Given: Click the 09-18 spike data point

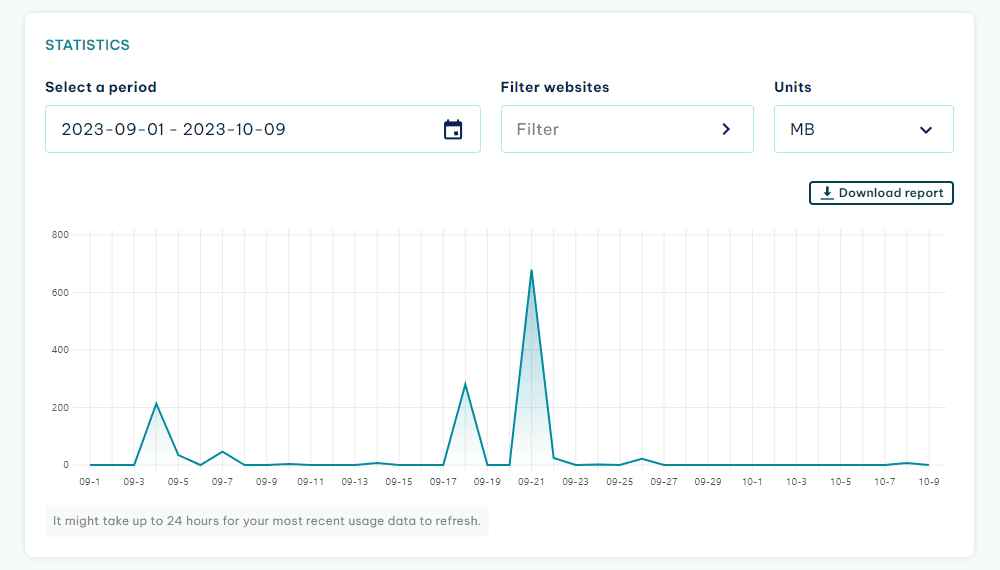Looking at the screenshot, I should point(465,383).
